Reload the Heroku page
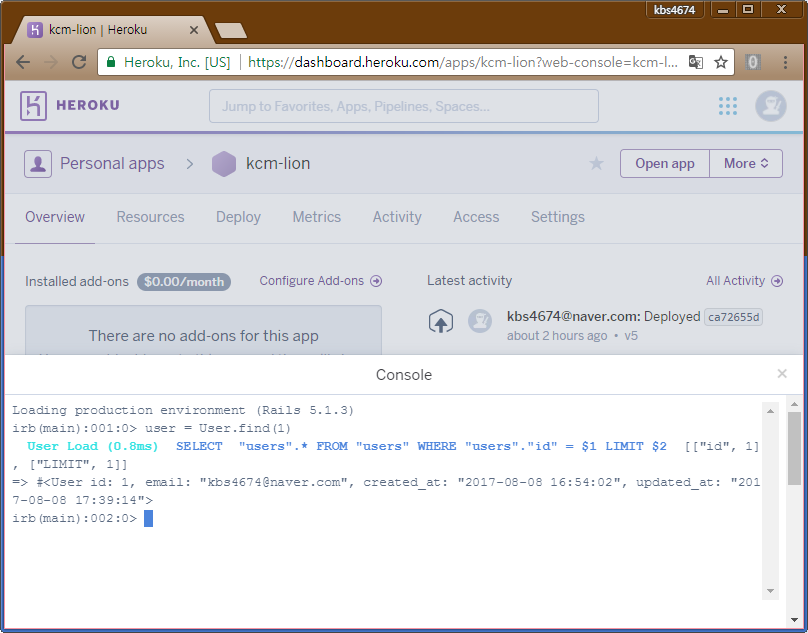 click(79, 62)
